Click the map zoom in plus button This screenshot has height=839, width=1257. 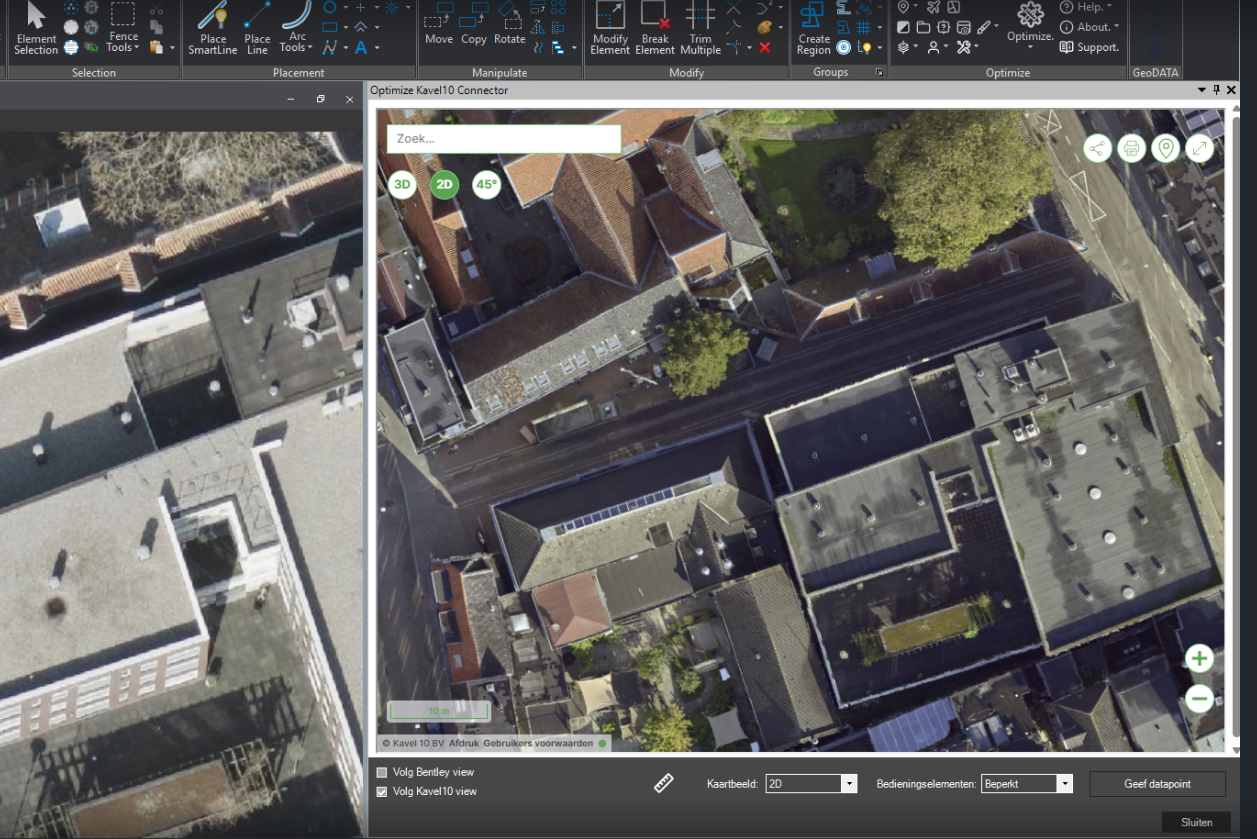pos(1199,658)
